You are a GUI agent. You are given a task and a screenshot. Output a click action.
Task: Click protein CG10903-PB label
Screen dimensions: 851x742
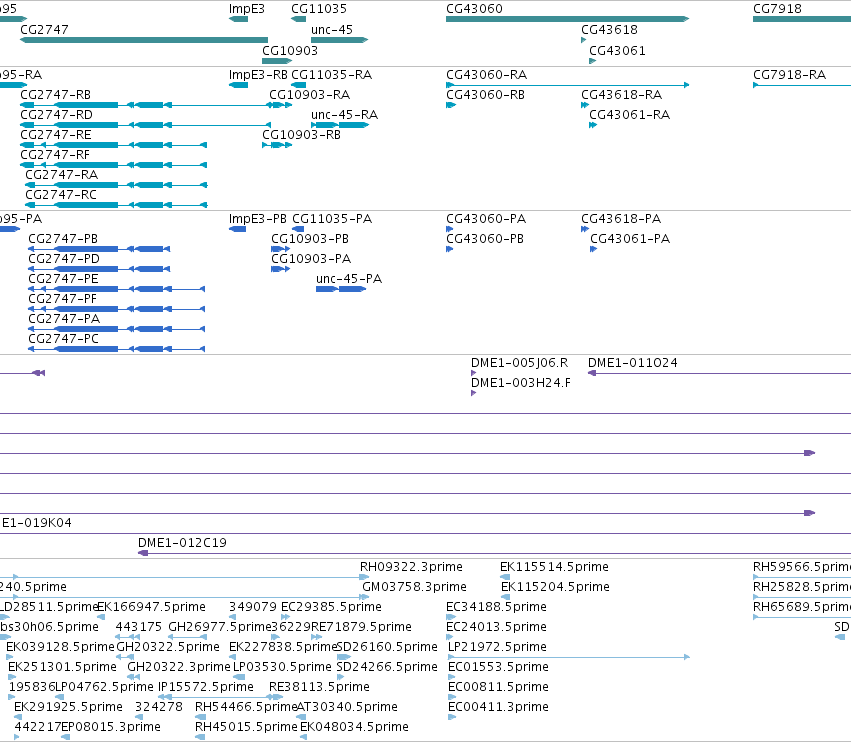[310, 239]
